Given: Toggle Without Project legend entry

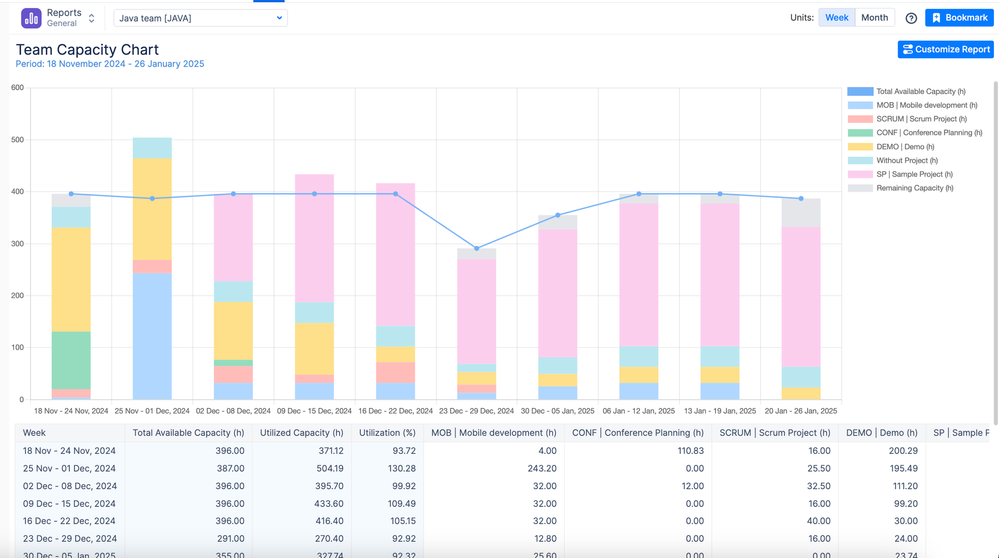Looking at the screenshot, I should coord(893,161).
